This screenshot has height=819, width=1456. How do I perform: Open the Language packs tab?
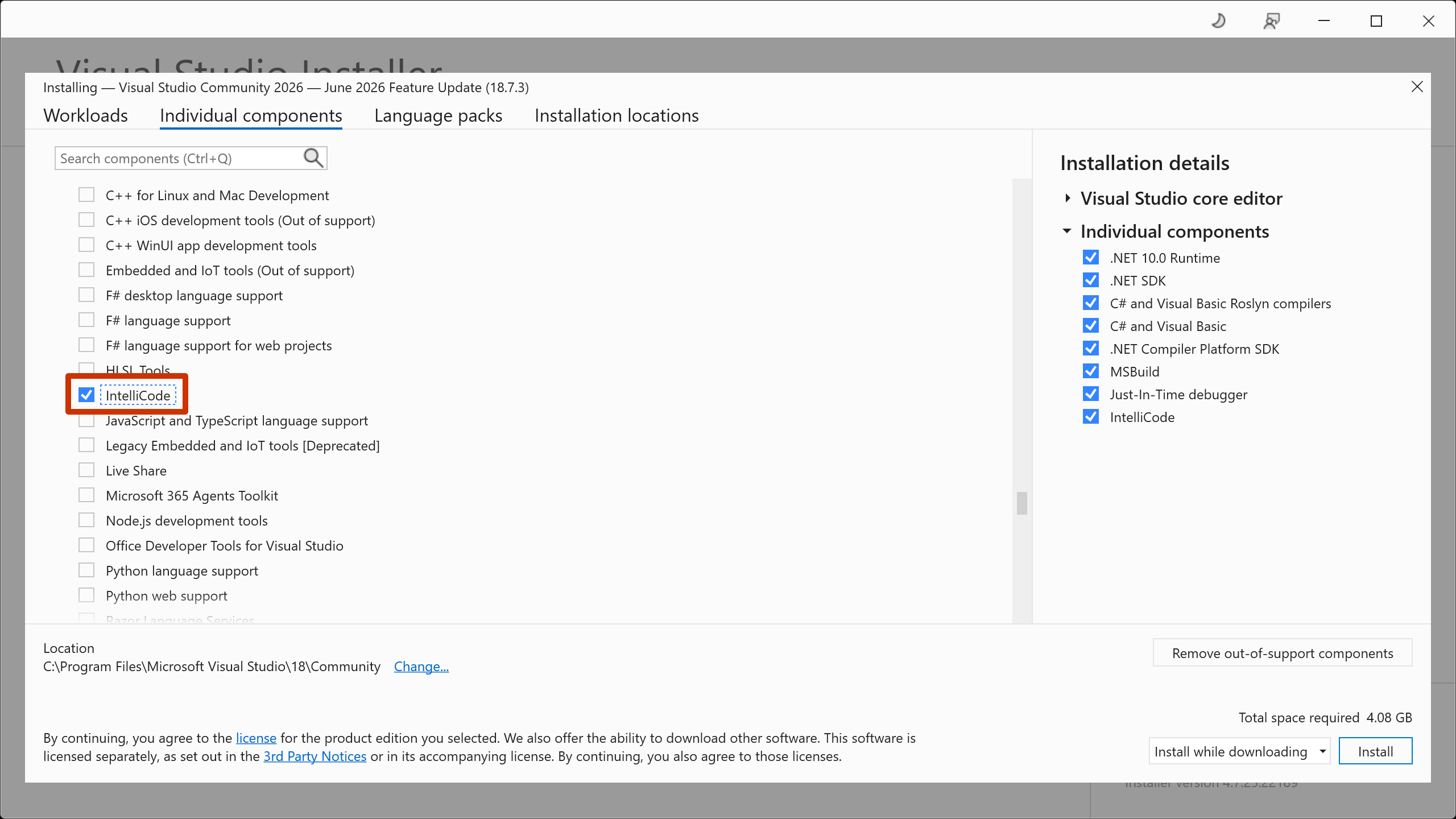click(x=439, y=115)
